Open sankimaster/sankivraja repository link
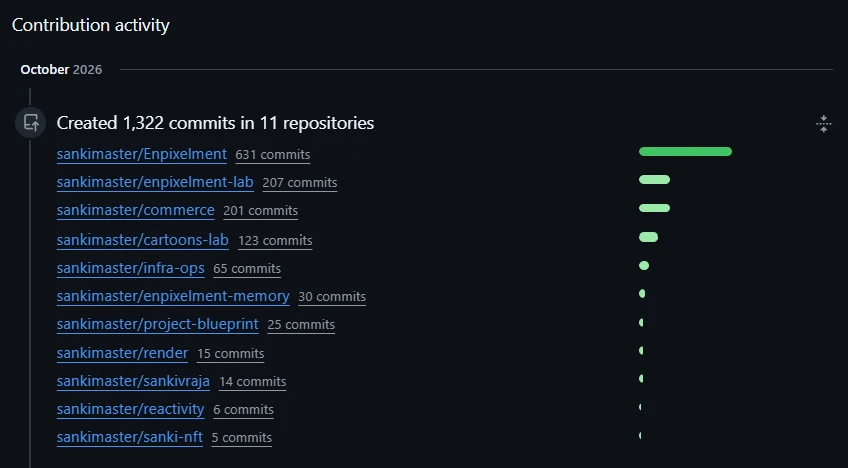This screenshot has height=468, width=848. (133, 381)
